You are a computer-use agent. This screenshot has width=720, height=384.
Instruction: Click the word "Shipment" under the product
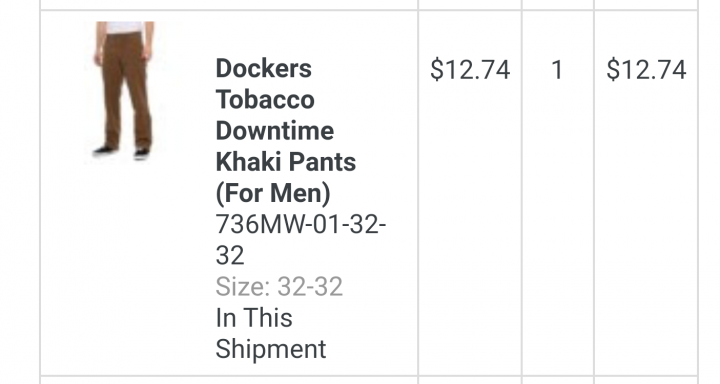270,349
